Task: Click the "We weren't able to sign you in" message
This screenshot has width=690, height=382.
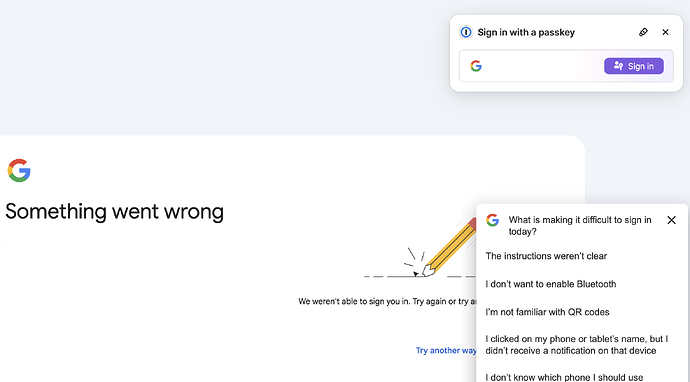Action: click(387, 301)
